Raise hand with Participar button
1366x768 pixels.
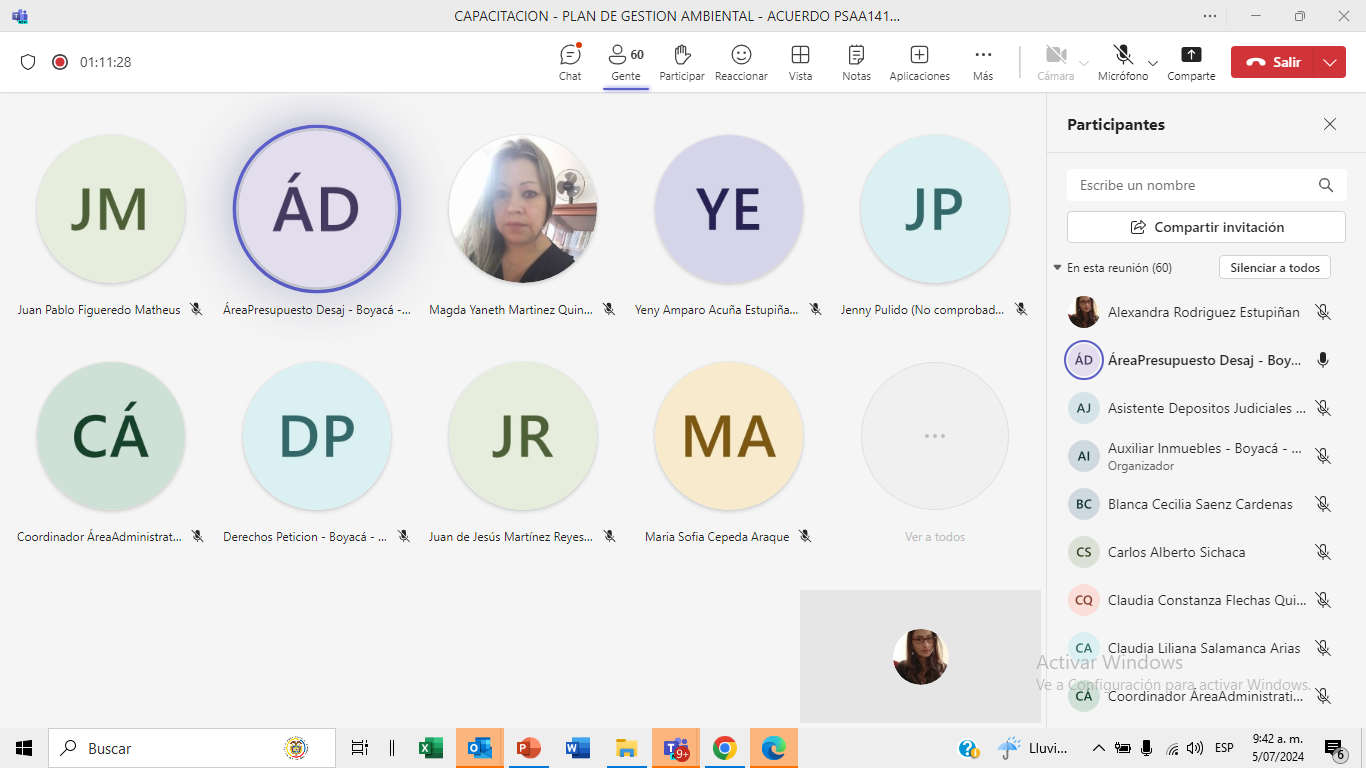[682, 62]
